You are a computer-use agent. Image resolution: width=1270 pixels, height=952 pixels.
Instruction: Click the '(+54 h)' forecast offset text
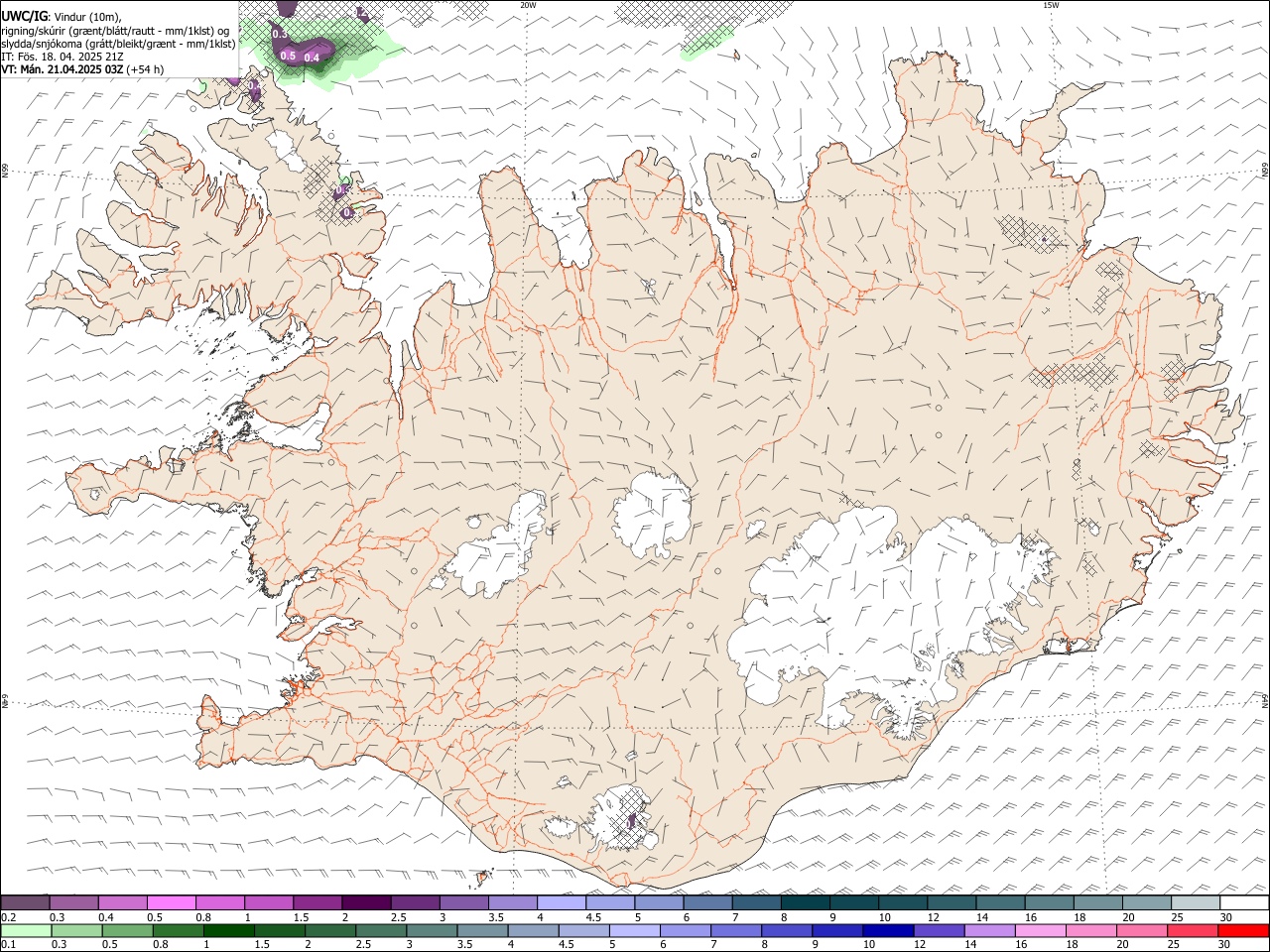point(146,69)
